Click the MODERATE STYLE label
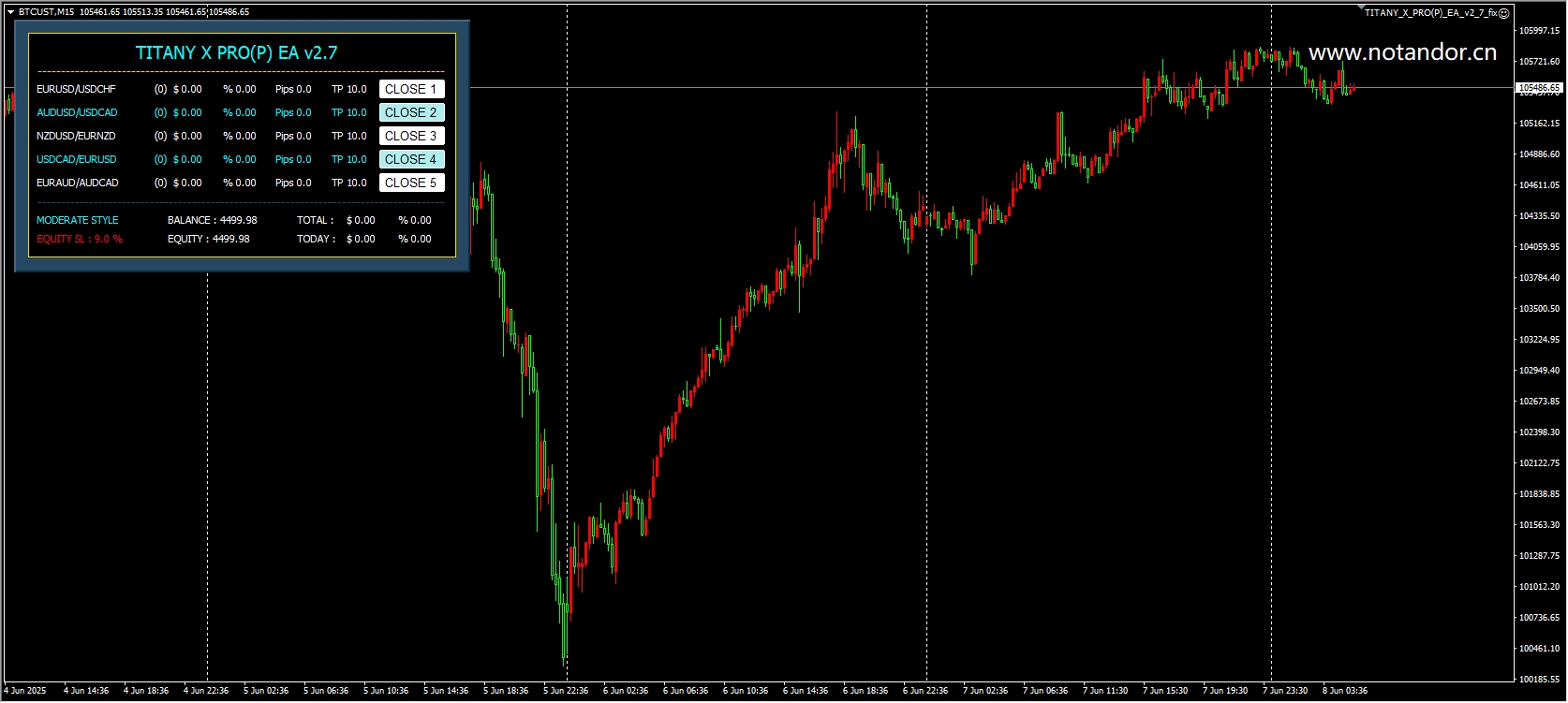Image resolution: width=1568 pixels, height=703 pixels. pyautogui.click(x=78, y=220)
